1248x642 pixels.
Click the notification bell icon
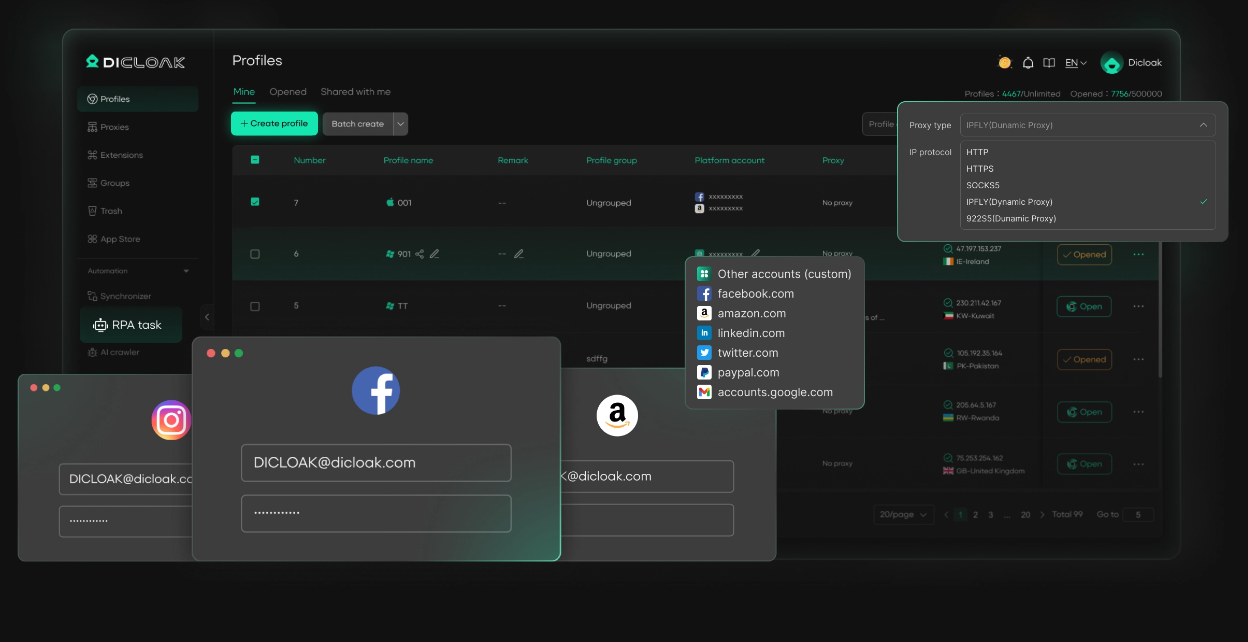click(1028, 63)
